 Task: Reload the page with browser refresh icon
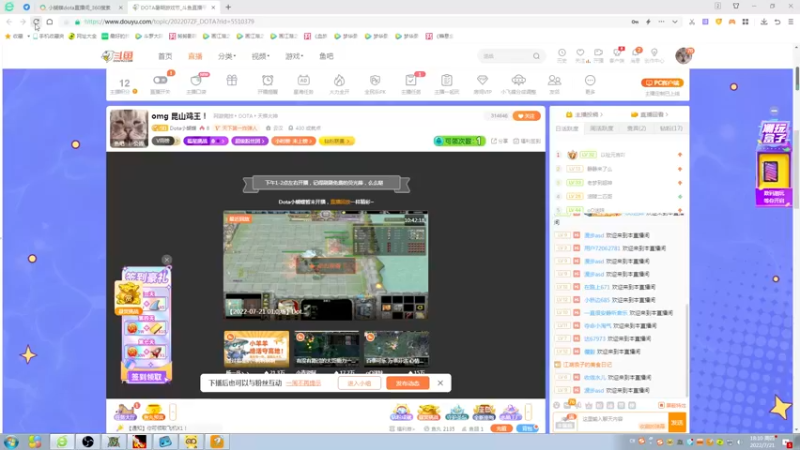click(36, 22)
